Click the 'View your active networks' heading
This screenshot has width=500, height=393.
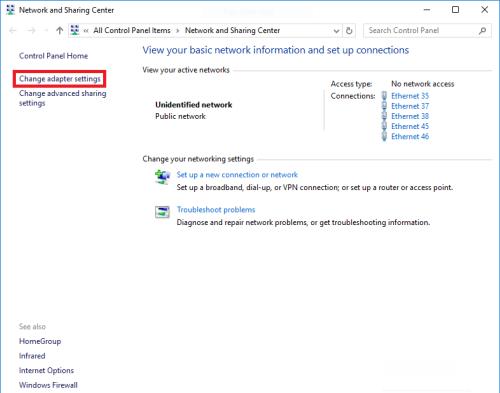pyautogui.click(x=186, y=70)
